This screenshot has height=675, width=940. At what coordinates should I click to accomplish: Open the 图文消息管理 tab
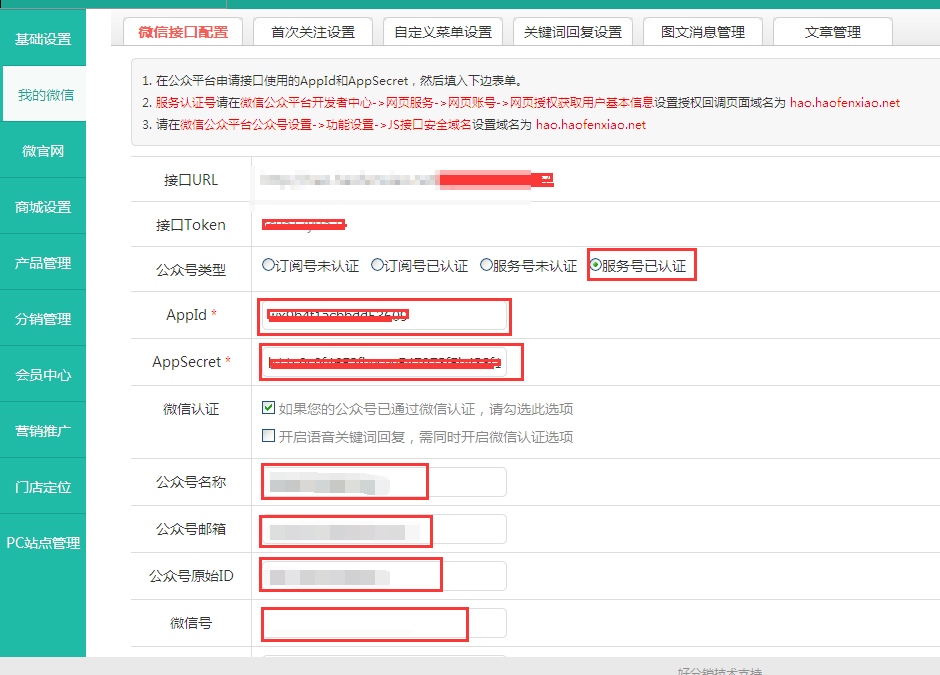[702, 32]
